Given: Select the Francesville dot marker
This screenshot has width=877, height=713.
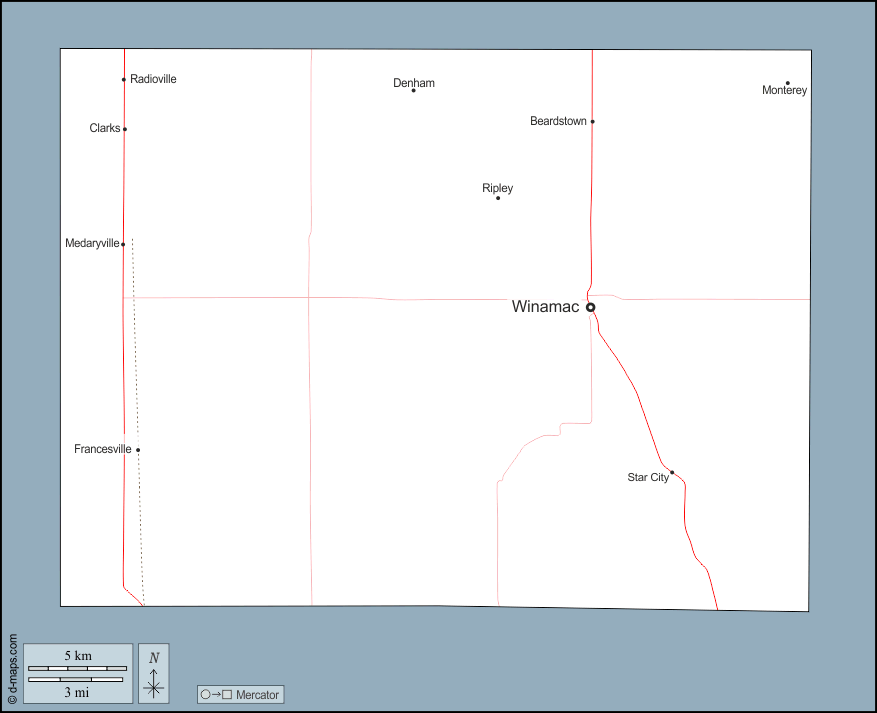Looking at the screenshot, I should (138, 450).
